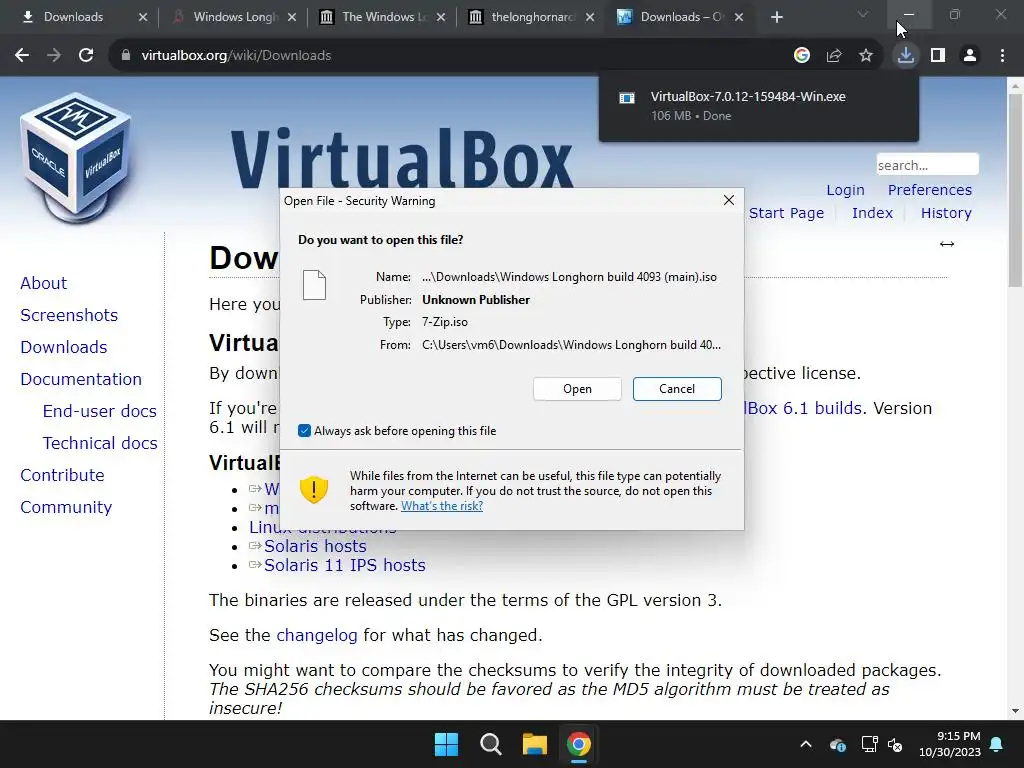The width and height of the screenshot is (1024, 768).
Task: Open a new tab with plus button
Action: coord(776,17)
